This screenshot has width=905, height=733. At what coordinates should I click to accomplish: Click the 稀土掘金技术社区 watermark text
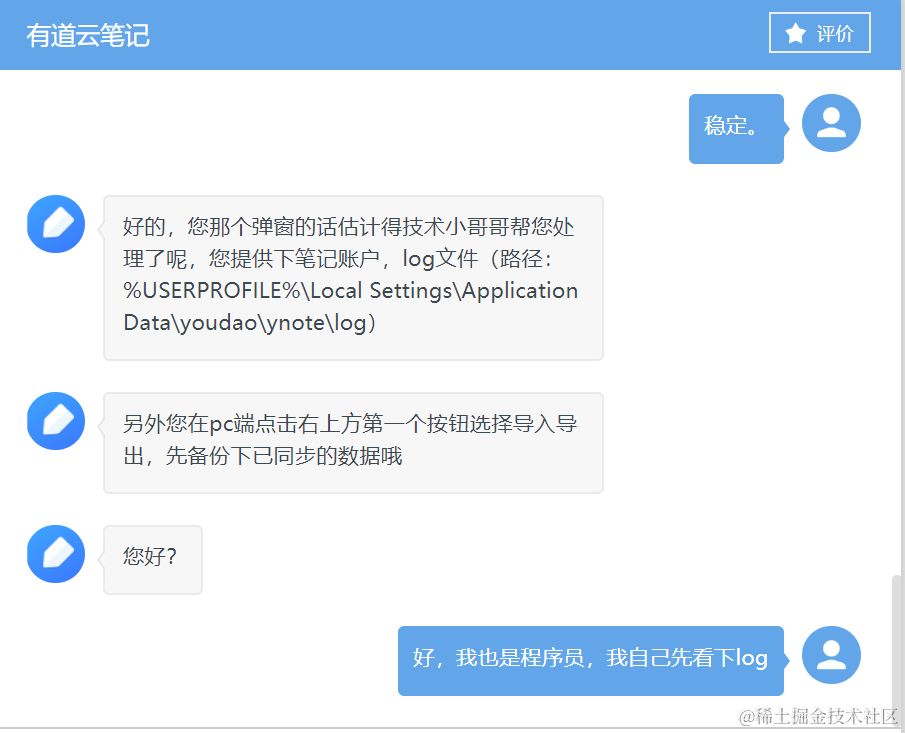point(818,716)
